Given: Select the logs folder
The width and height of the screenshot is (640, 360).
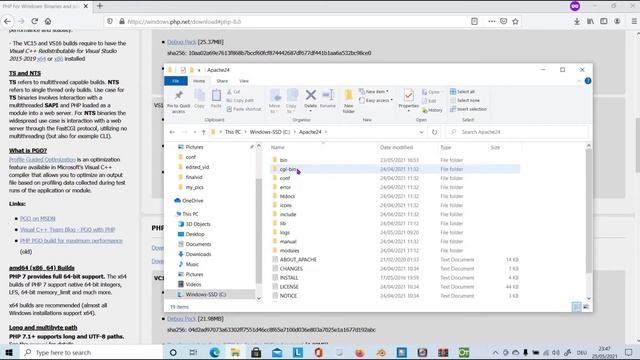Looking at the screenshot, I should (284, 232).
